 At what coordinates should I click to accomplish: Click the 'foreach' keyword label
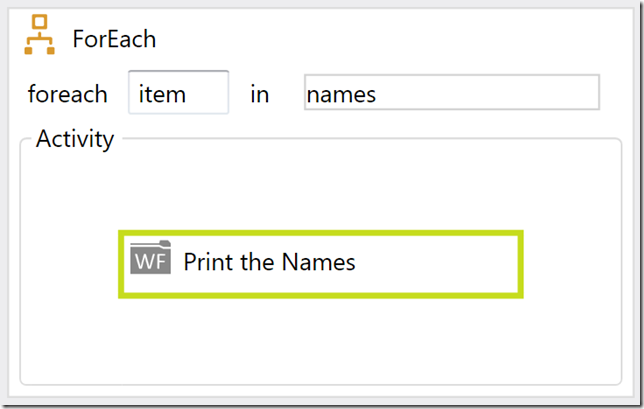pyautogui.click(x=67, y=94)
